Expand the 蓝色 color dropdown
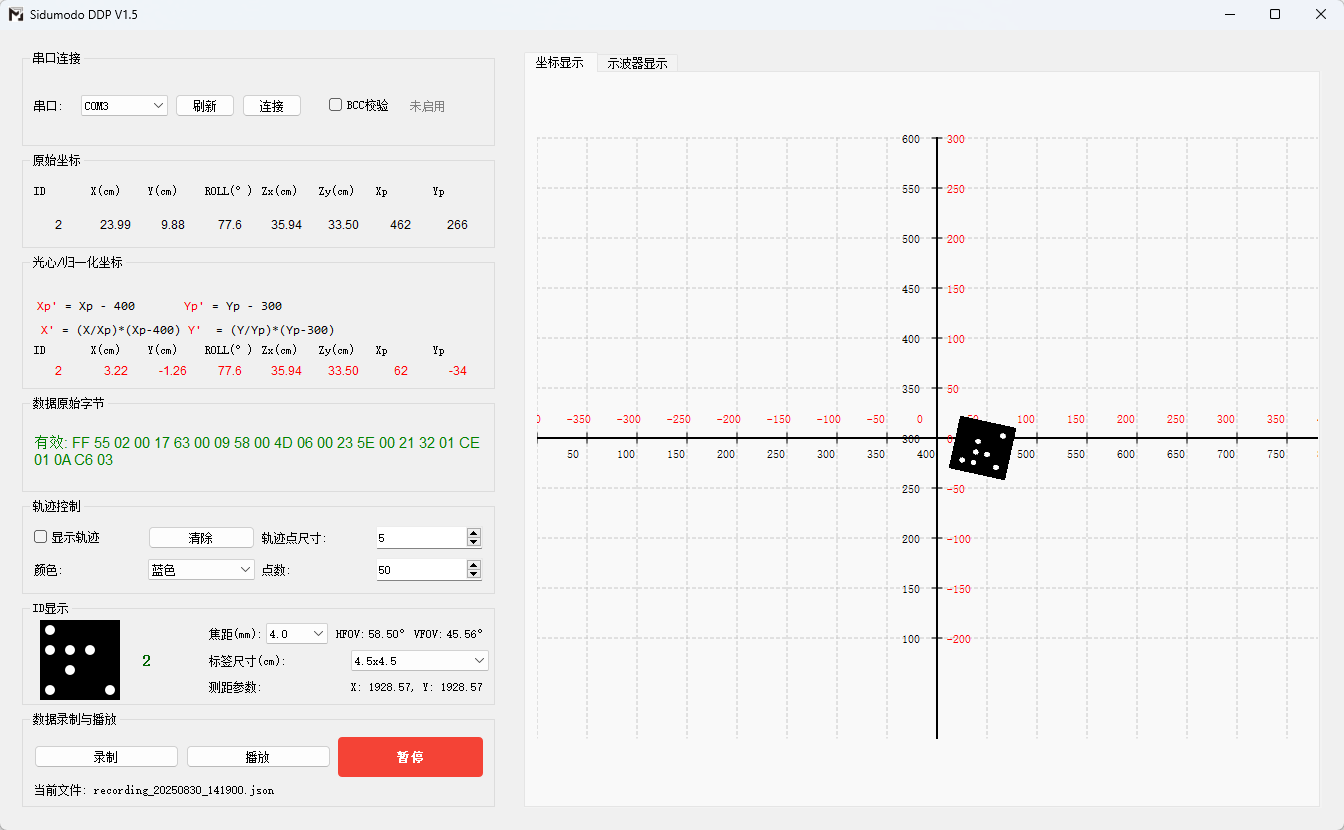This screenshot has width=1344, height=830. pyautogui.click(x=201, y=569)
